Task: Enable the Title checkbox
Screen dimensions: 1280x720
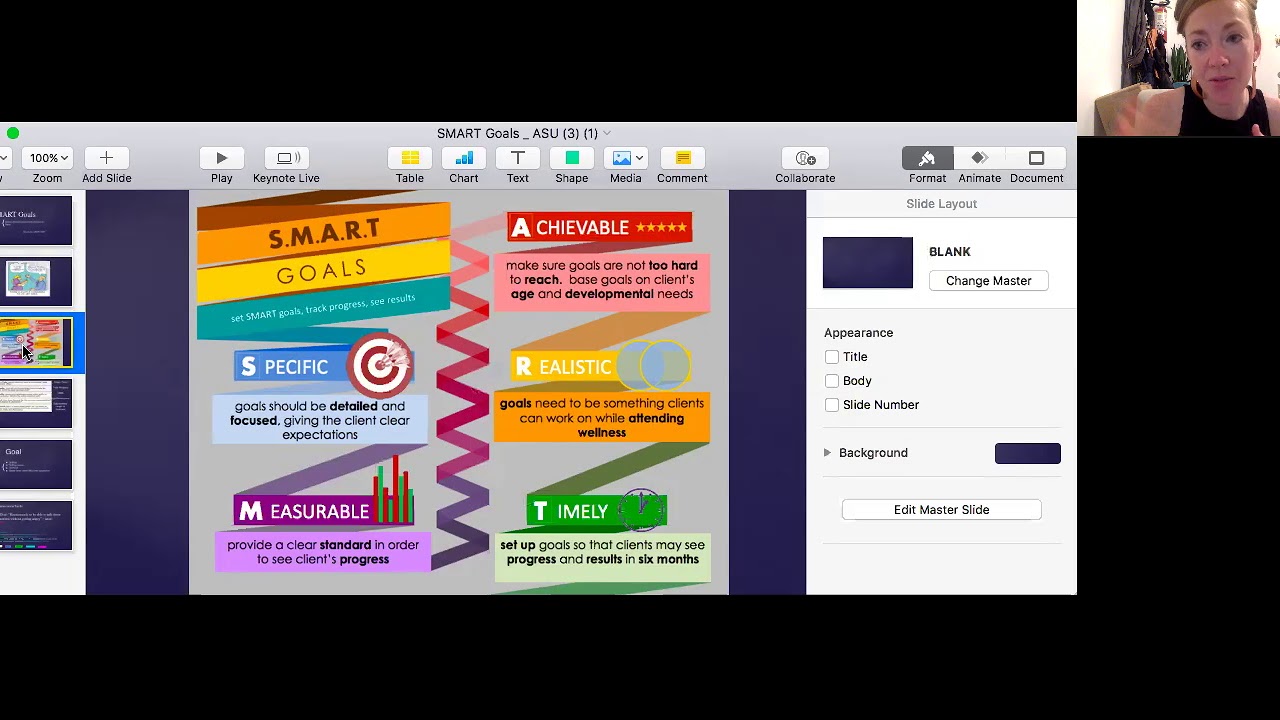Action: coord(832,357)
